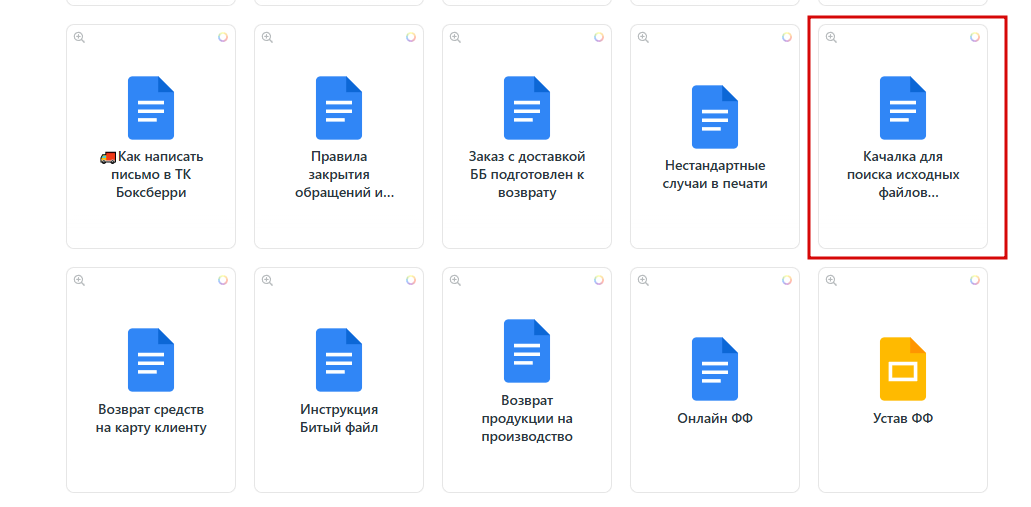This screenshot has width=1031, height=507.
Task: Open document icon for "Качалка для поиска исходных файлов"
Action: coord(903,108)
